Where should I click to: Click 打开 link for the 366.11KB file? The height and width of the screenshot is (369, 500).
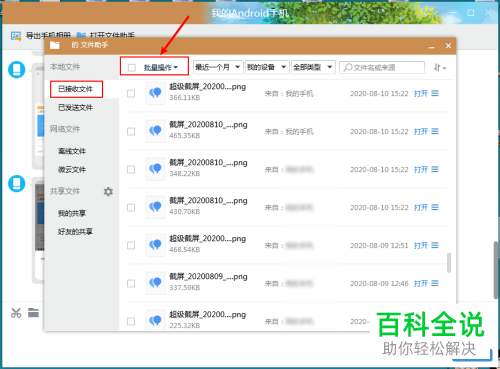(421, 94)
